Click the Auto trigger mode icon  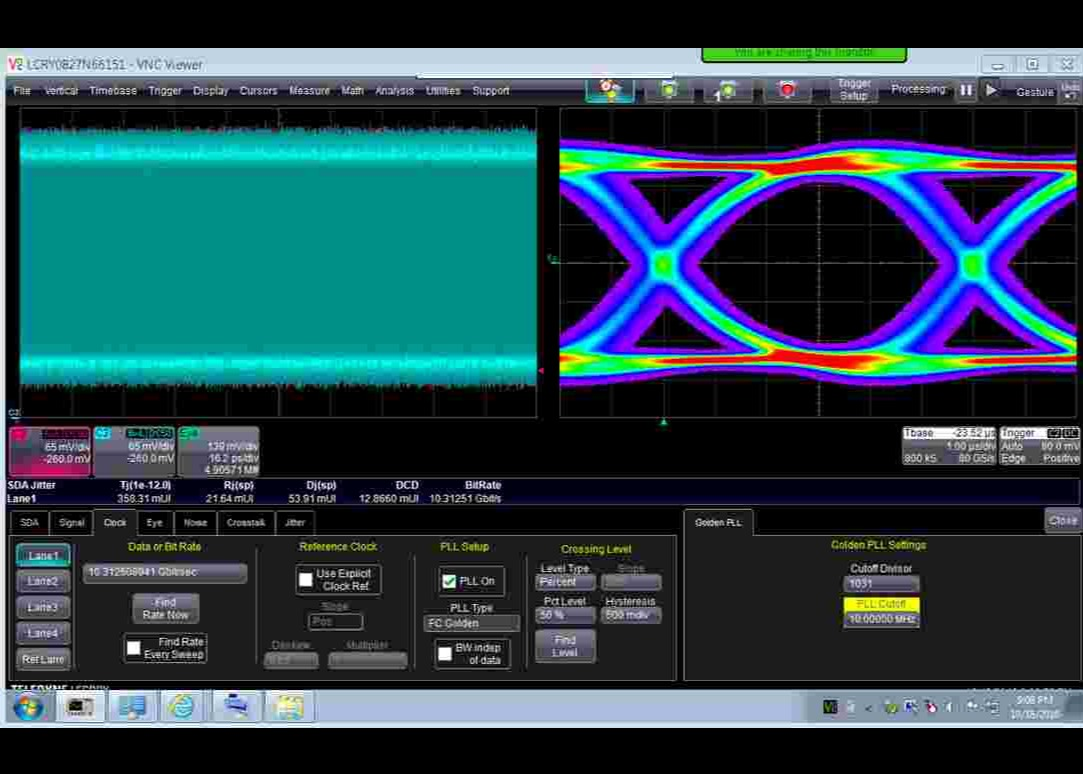(610, 90)
